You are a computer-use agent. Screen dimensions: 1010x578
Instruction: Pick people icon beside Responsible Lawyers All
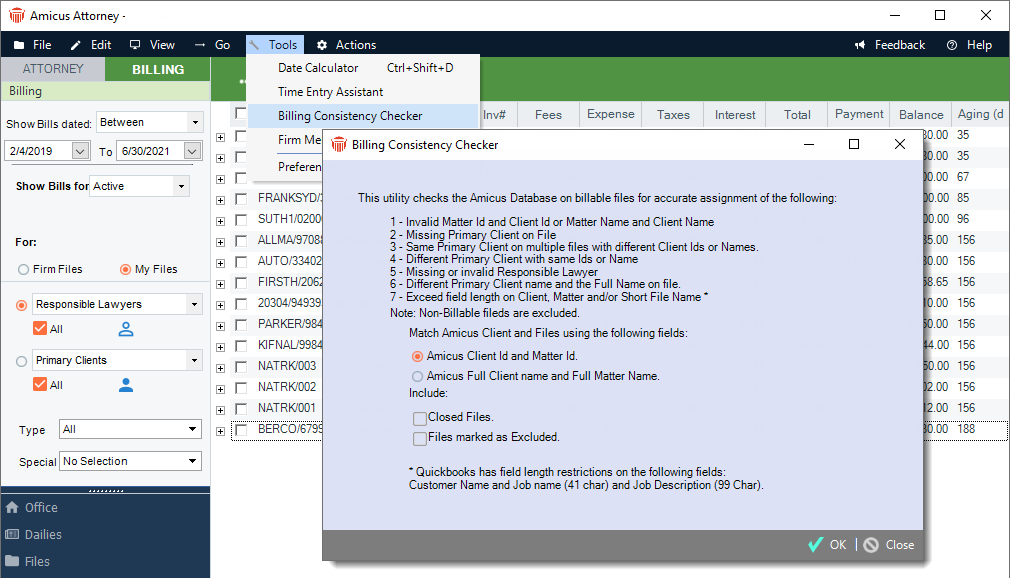pyautogui.click(x=126, y=329)
